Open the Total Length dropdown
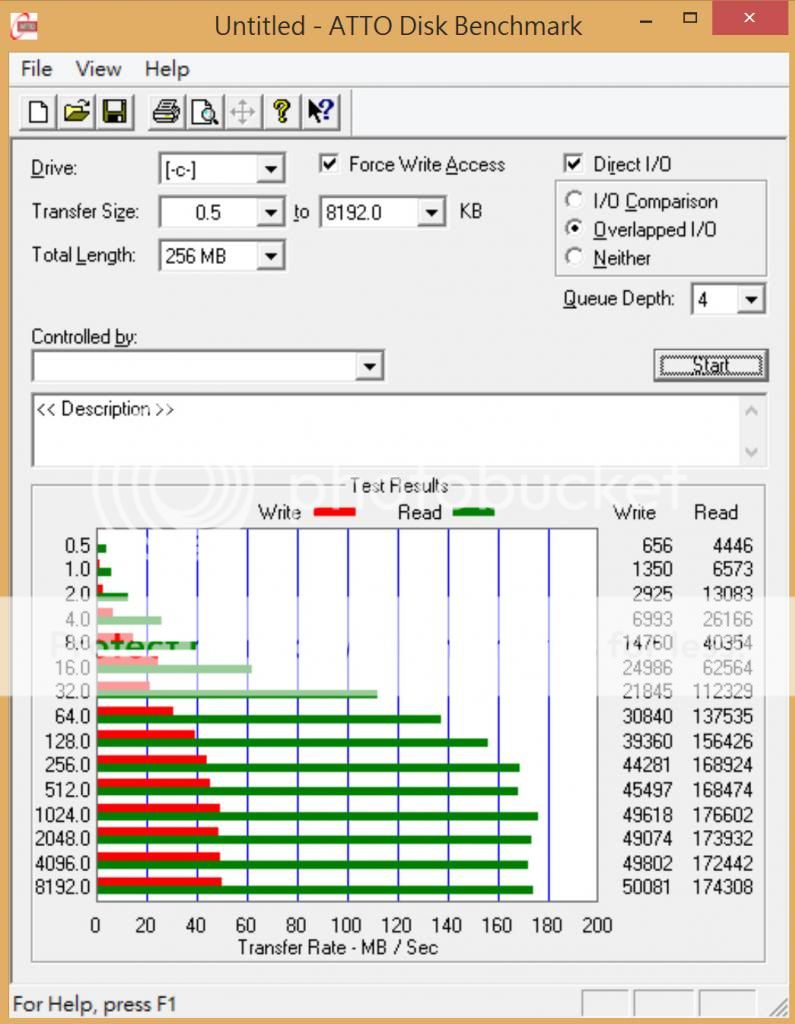This screenshot has height=1024, width=795. (270, 257)
